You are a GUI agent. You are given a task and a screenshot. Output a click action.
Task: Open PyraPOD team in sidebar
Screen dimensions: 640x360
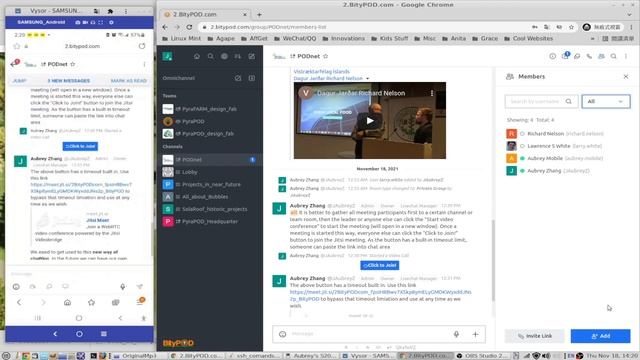point(210,121)
